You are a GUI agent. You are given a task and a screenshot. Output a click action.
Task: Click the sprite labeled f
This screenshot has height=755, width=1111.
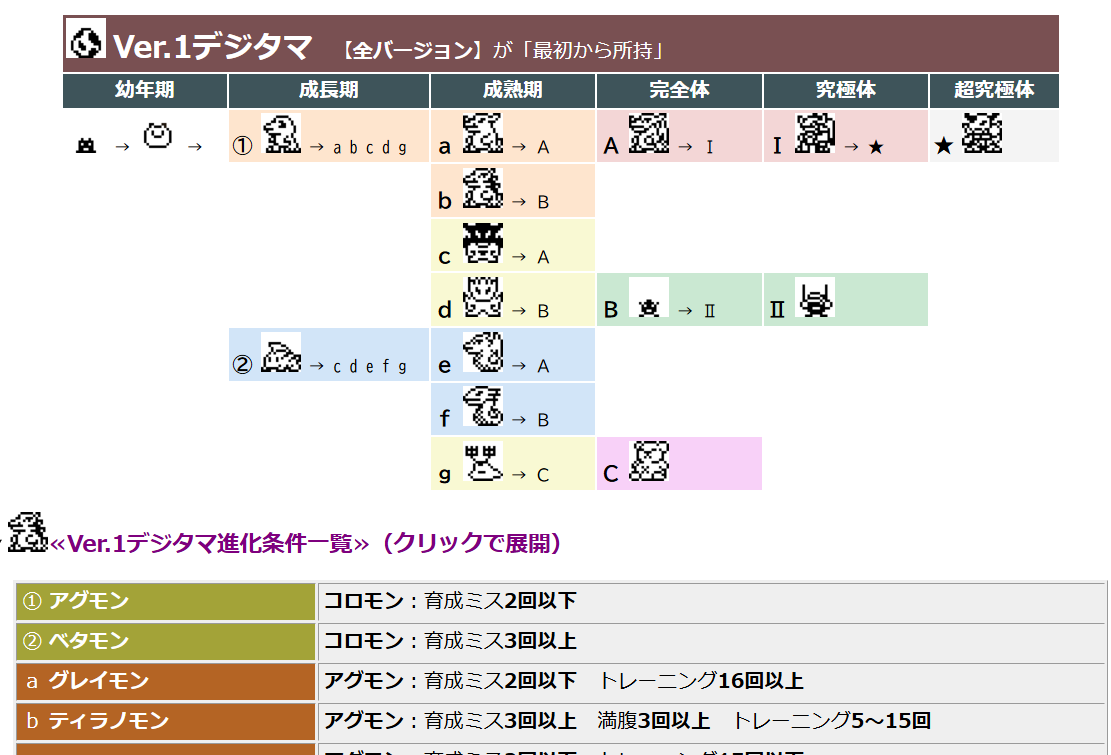(483, 406)
